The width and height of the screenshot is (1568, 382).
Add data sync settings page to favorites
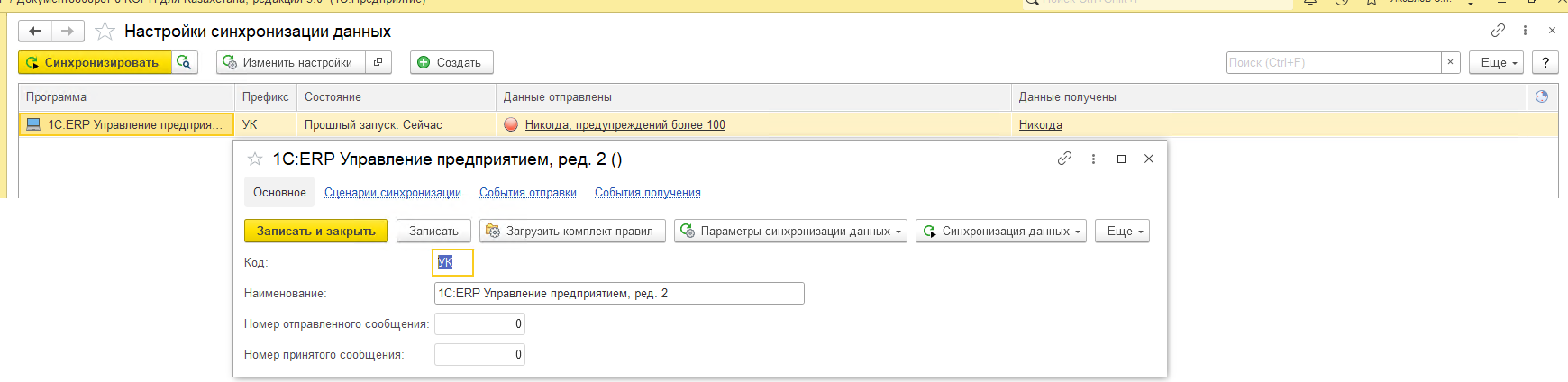105,32
